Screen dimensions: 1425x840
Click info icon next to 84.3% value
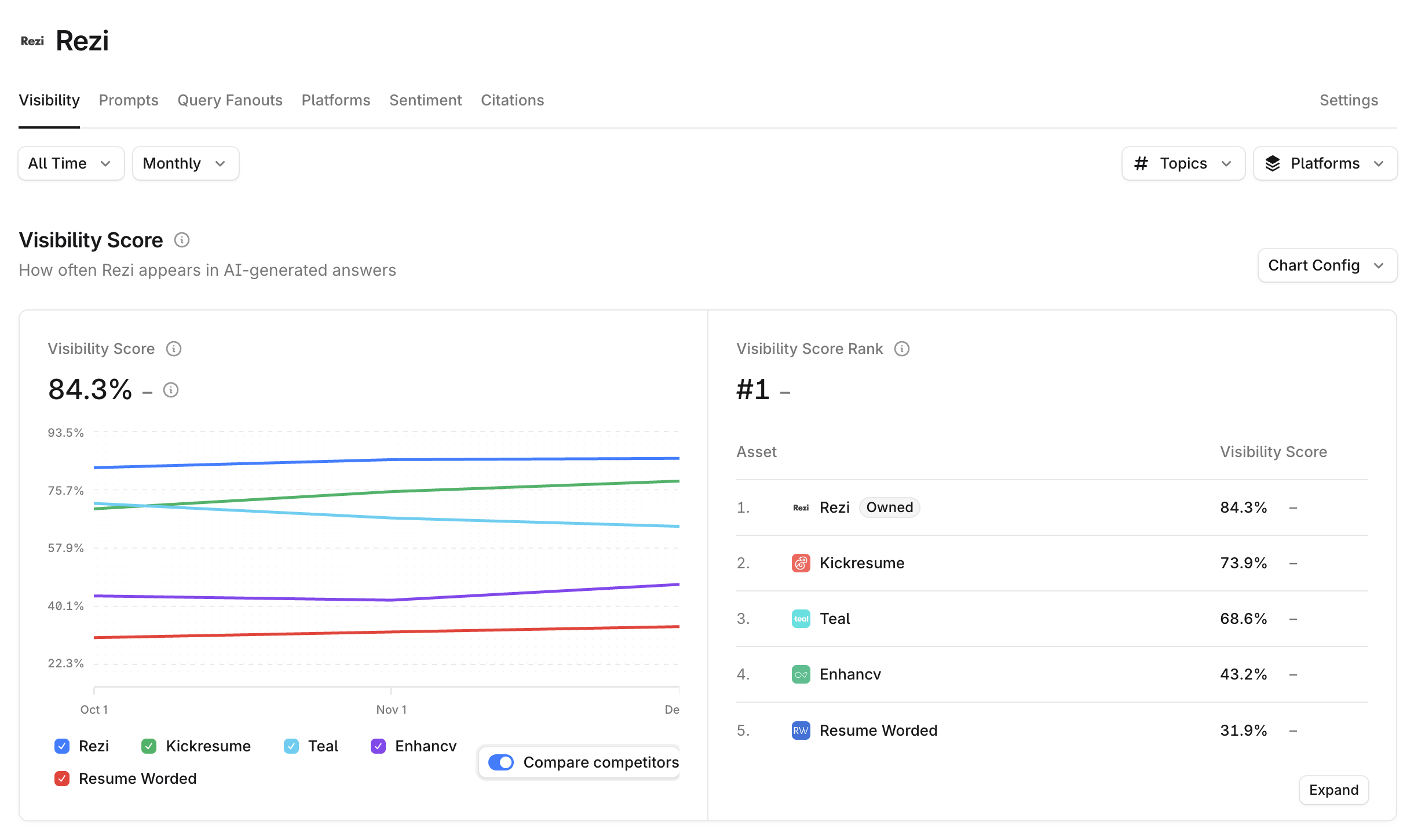coord(171,390)
